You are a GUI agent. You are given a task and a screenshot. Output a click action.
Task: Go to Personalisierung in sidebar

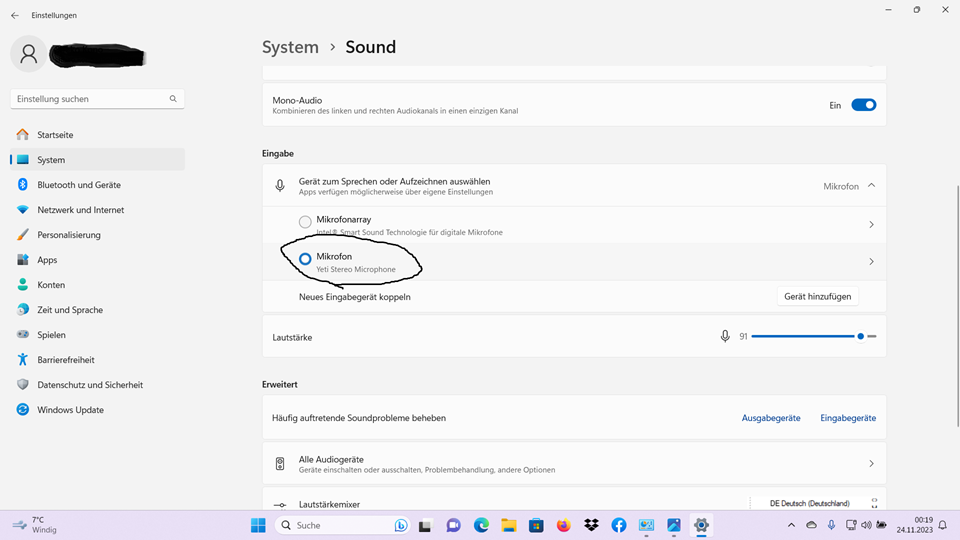[x=69, y=235]
